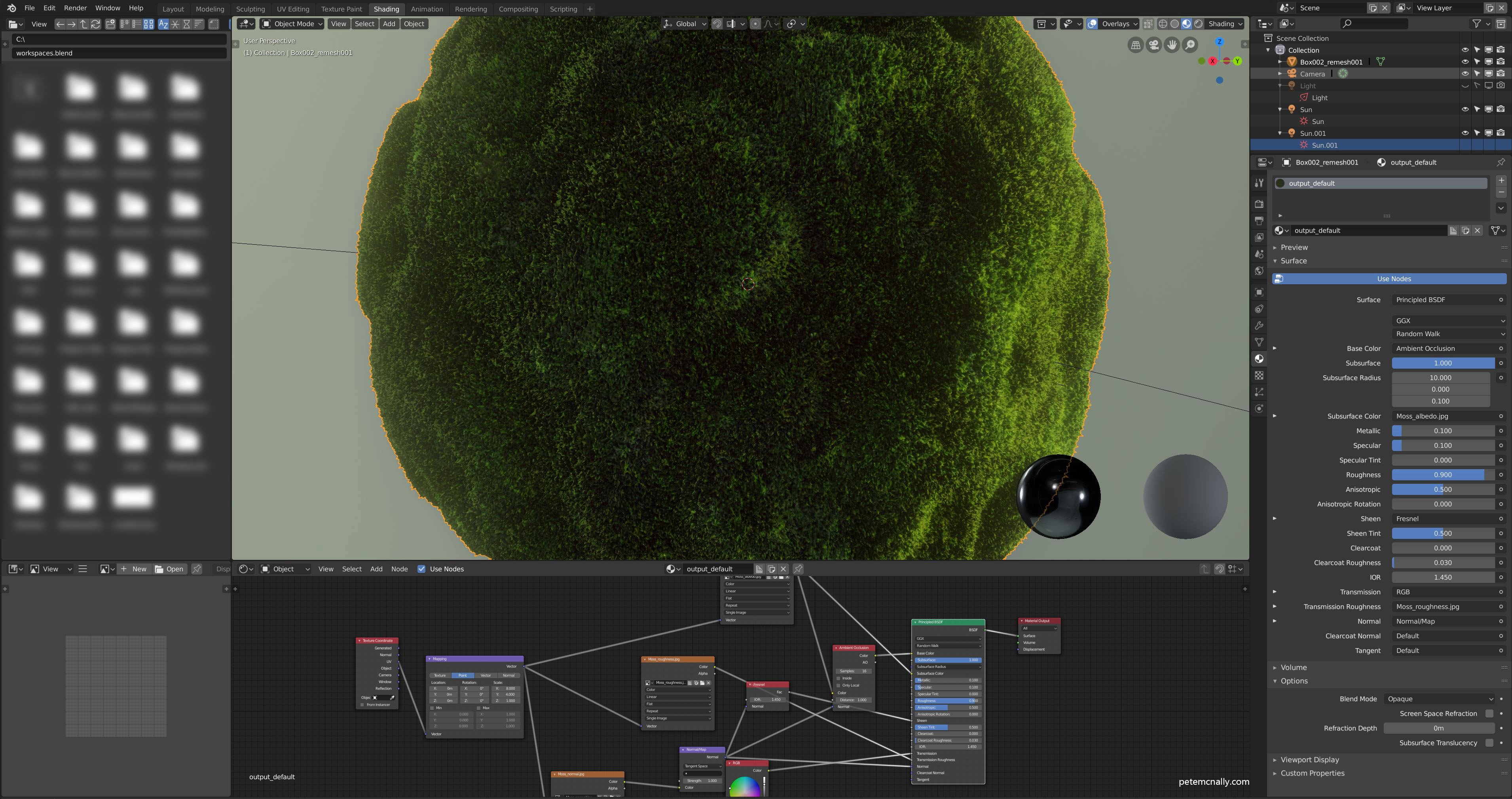1512x799 pixels.
Task: Switch to the Compositing workspace tab
Action: [518, 9]
